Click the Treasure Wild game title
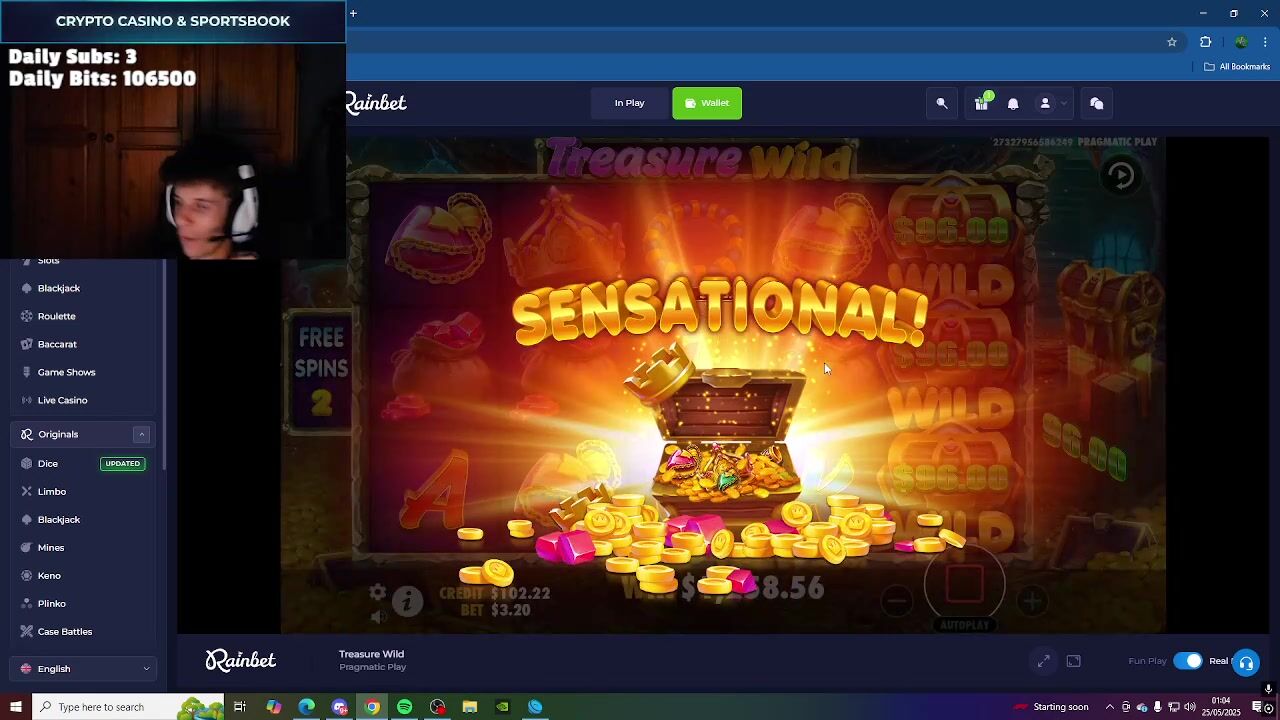Image resolution: width=1280 pixels, height=720 pixels. pyautogui.click(x=371, y=654)
